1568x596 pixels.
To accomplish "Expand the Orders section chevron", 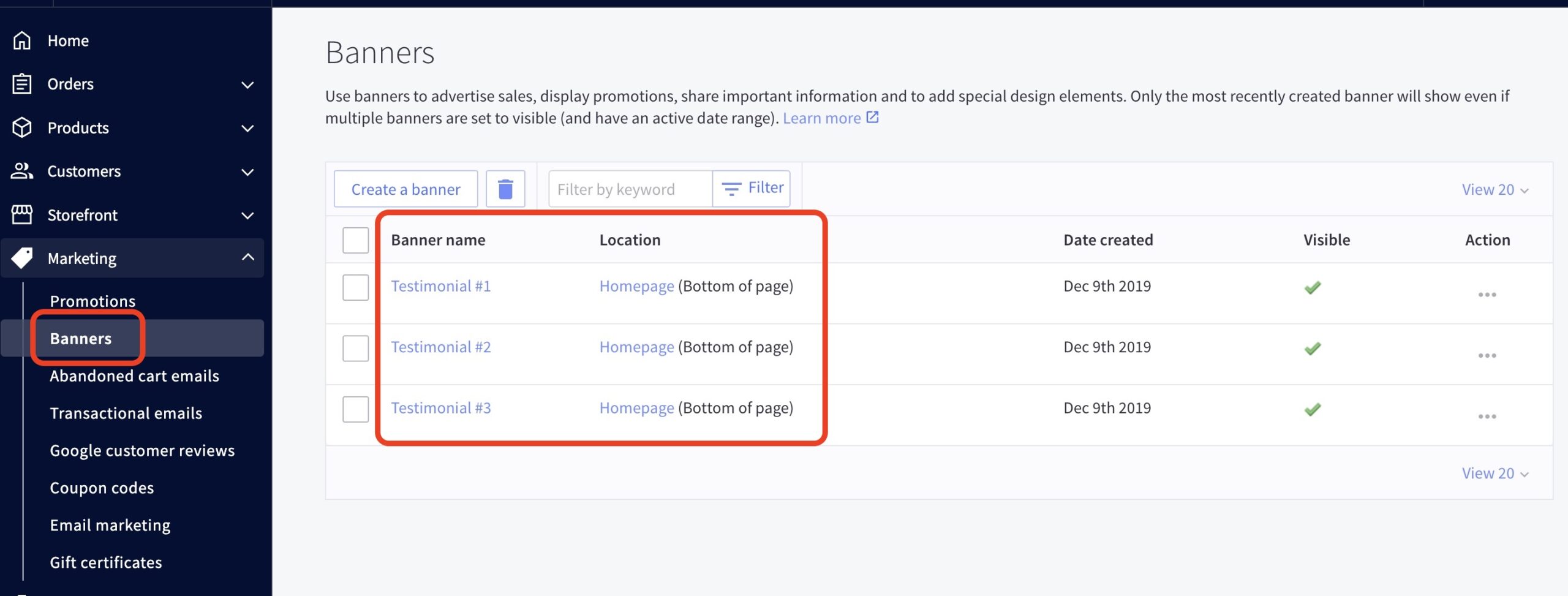I will tap(248, 85).
